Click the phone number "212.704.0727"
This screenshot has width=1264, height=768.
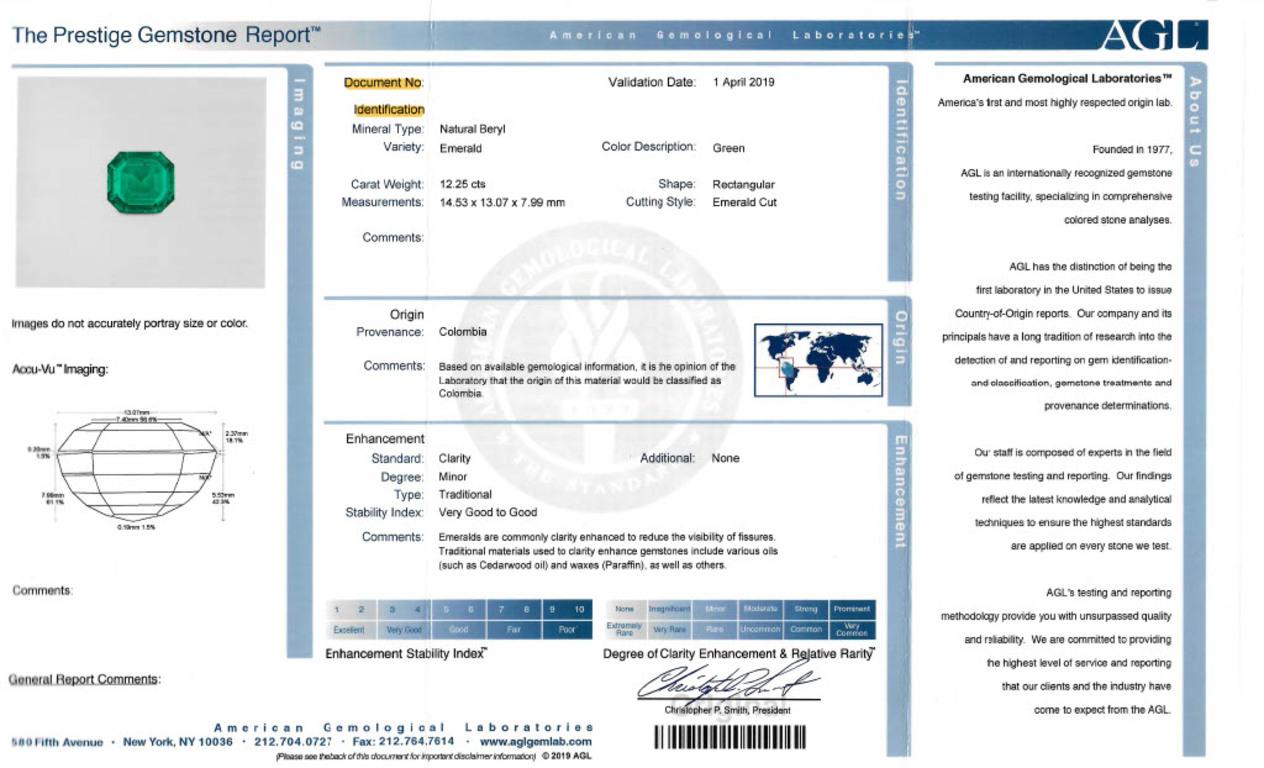point(295,742)
